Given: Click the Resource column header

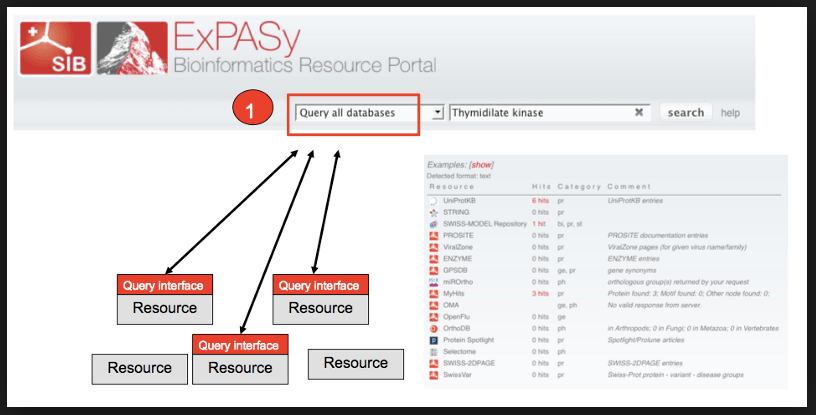Looking at the screenshot, I should pos(452,186).
